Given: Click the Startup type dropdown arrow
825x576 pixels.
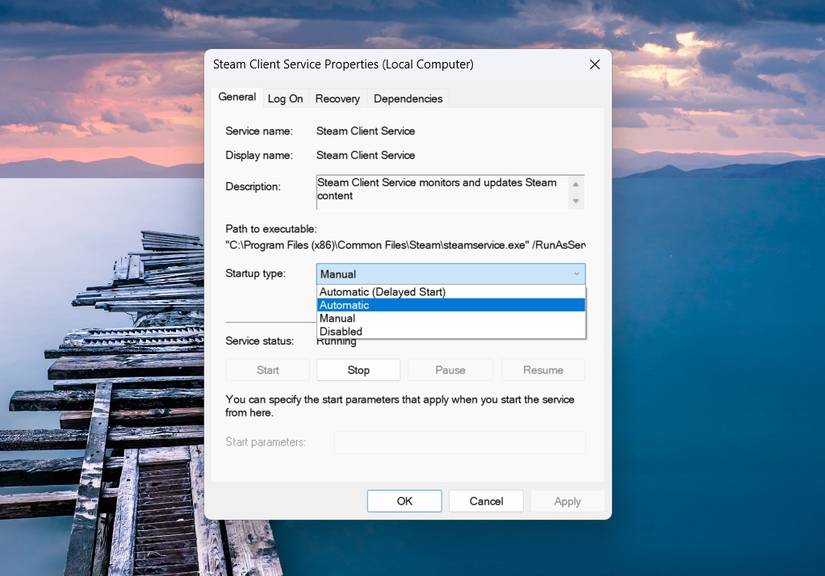Looking at the screenshot, I should 578,273.
